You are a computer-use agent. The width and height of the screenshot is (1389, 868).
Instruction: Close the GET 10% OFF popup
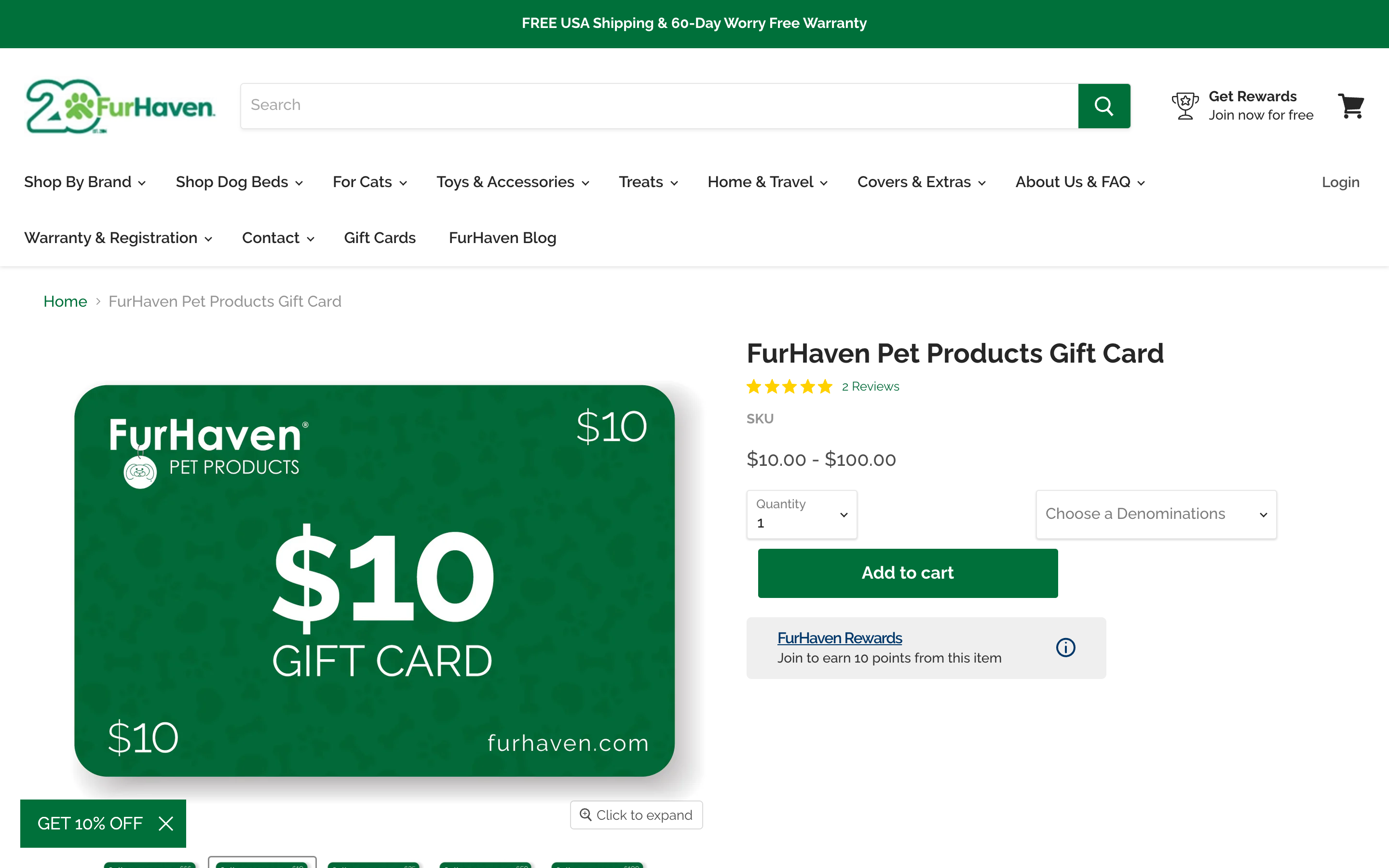pyautogui.click(x=166, y=824)
